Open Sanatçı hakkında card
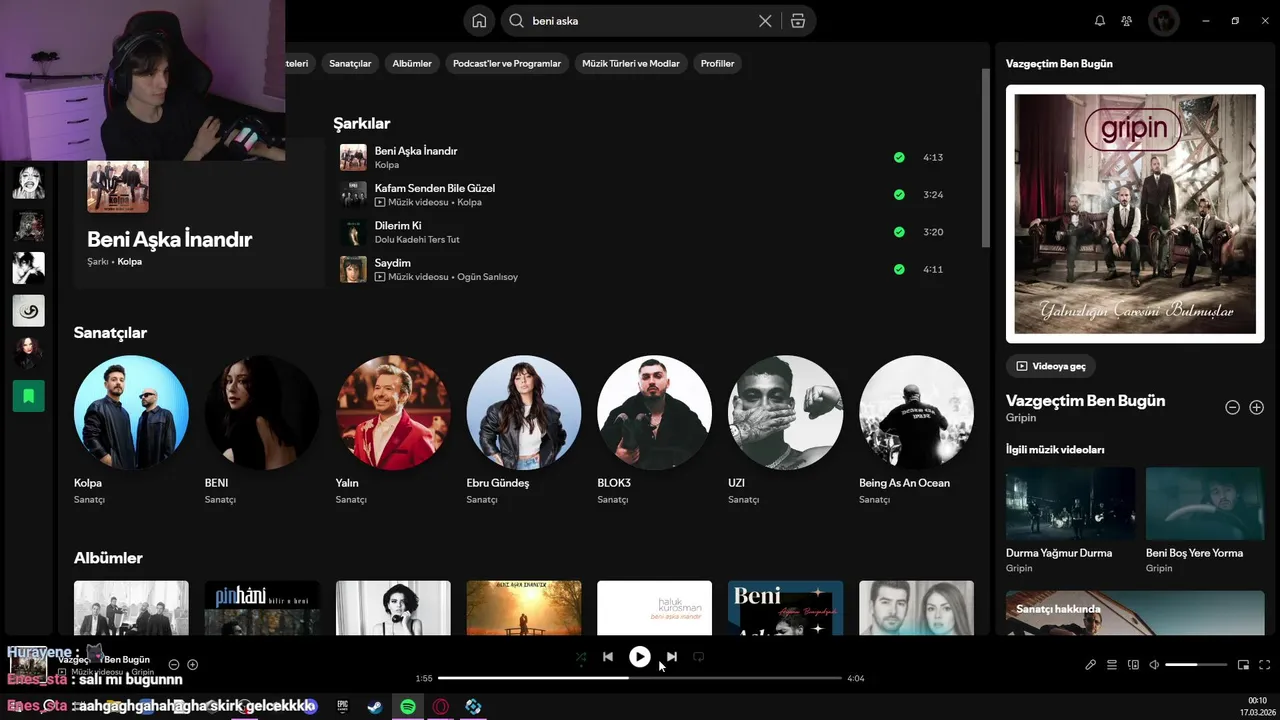Screen dimensions: 1280x720 1135,613
